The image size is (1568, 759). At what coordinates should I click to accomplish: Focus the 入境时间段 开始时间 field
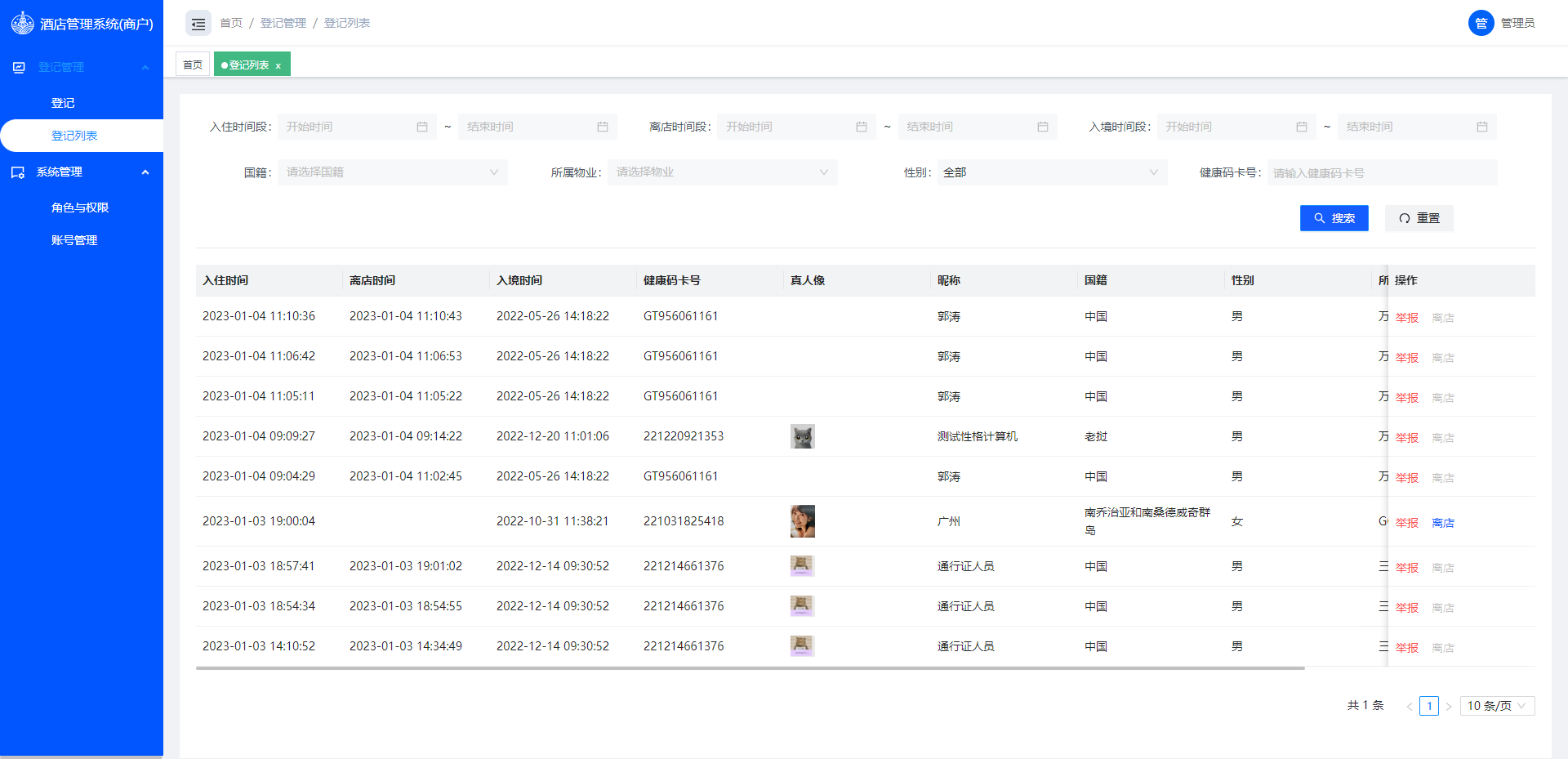pyautogui.click(x=1236, y=127)
